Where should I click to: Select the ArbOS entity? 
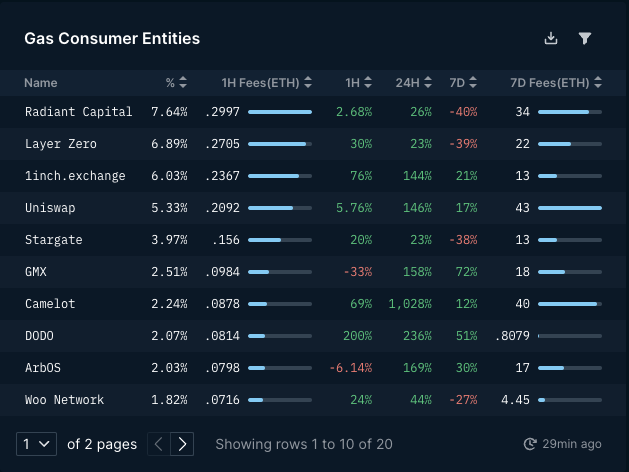tap(43, 368)
